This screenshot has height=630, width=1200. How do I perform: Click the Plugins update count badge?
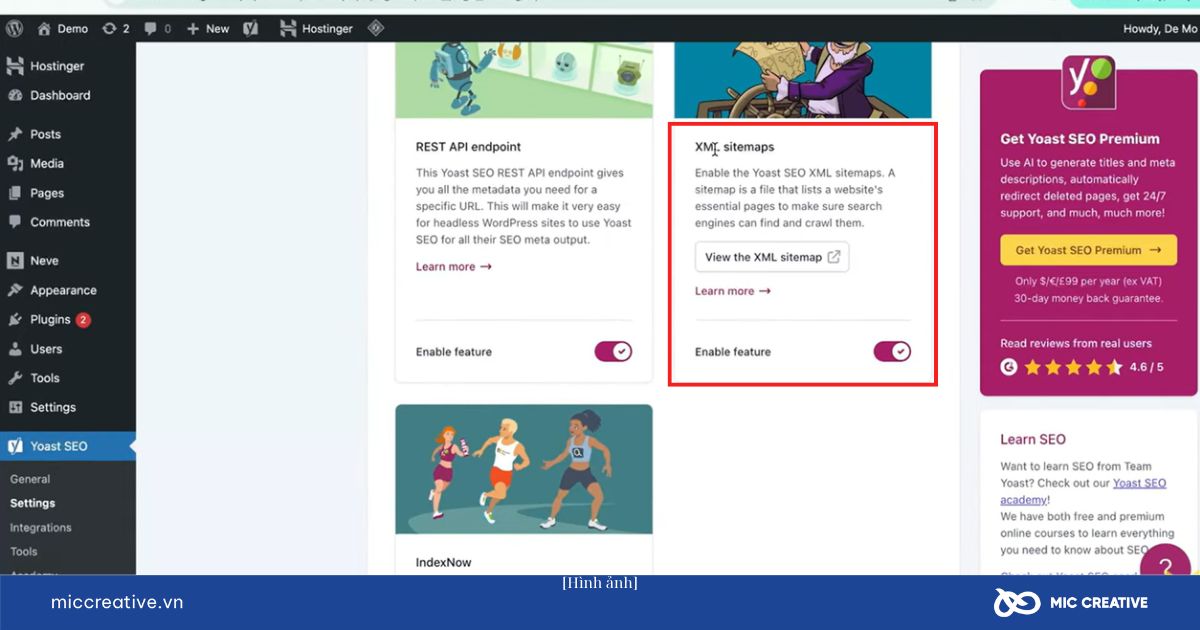pyautogui.click(x=83, y=320)
